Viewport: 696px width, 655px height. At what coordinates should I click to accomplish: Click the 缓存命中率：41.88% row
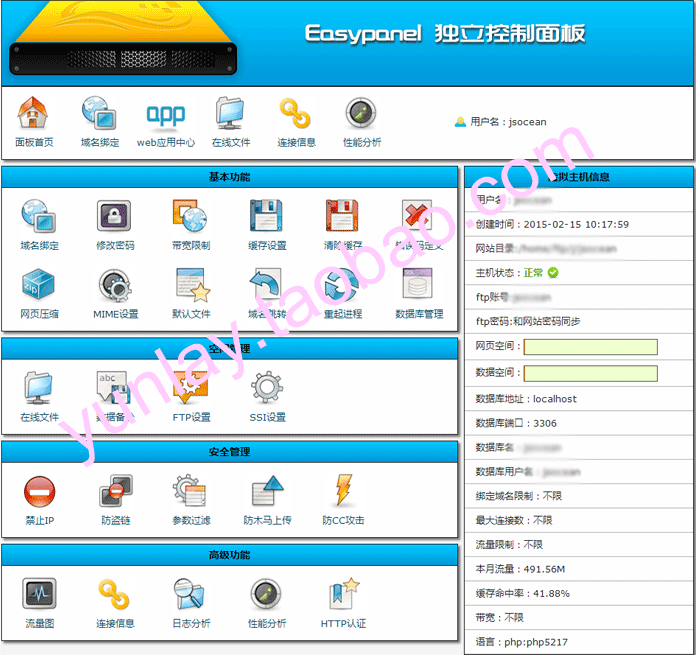(579, 593)
